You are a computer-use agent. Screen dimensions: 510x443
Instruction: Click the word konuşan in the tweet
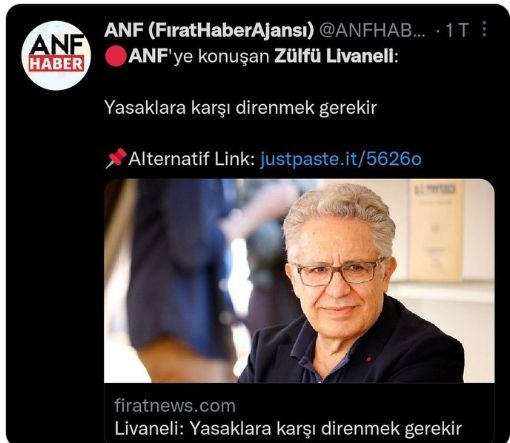click(x=234, y=56)
